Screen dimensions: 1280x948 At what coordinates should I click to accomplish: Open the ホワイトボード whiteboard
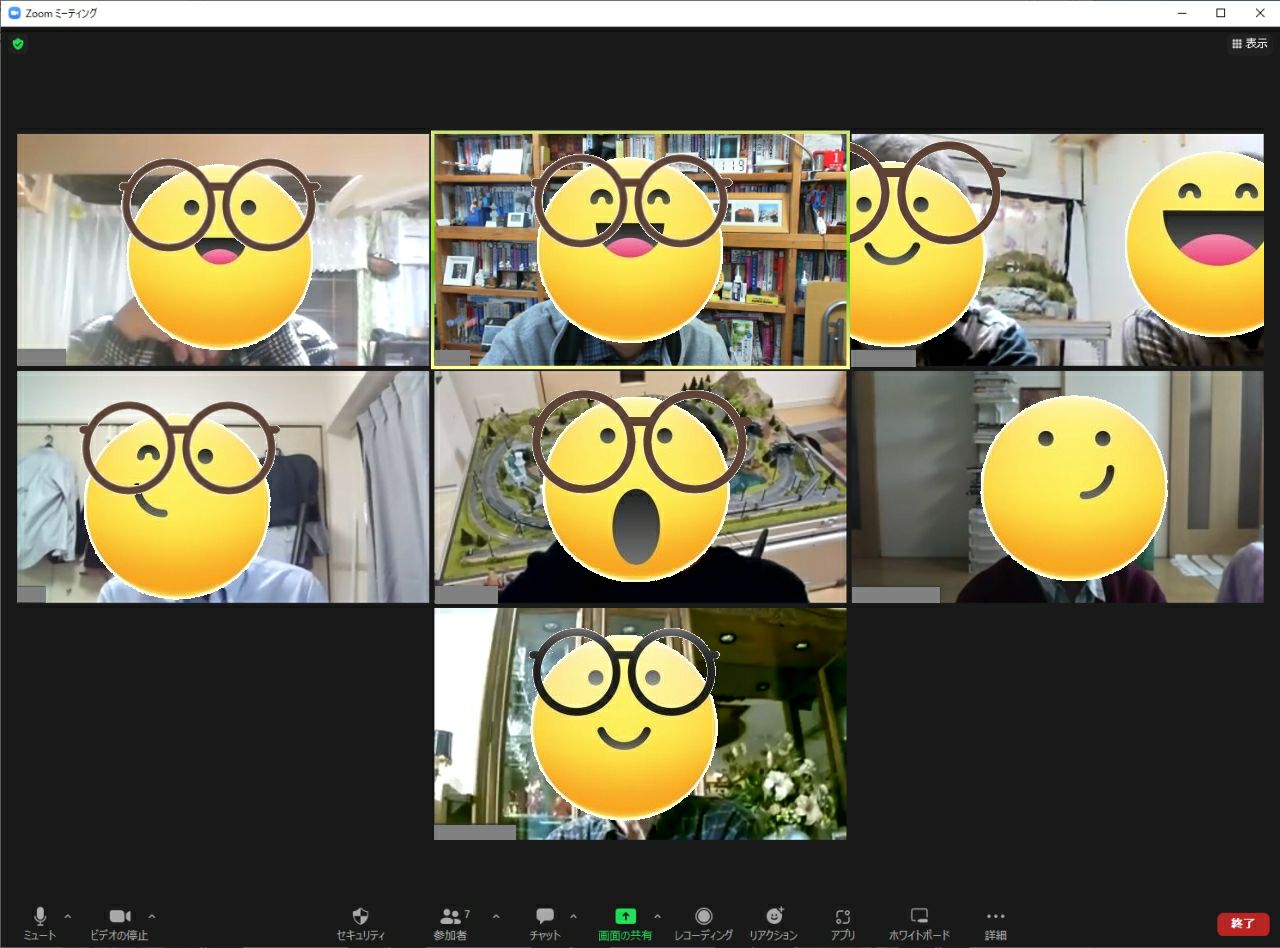919,923
